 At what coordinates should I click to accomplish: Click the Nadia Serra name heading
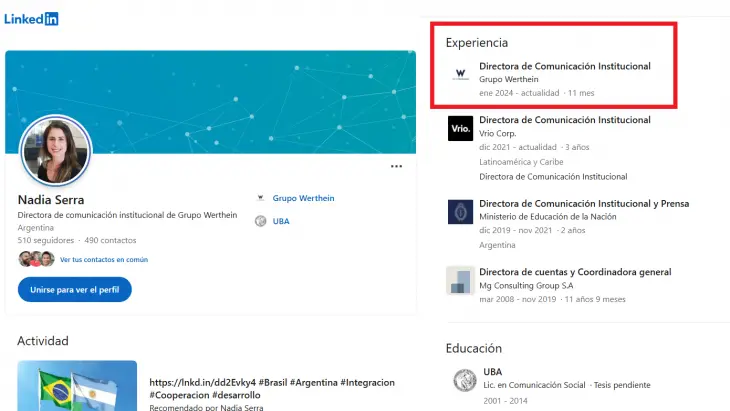click(x=51, y=200)
